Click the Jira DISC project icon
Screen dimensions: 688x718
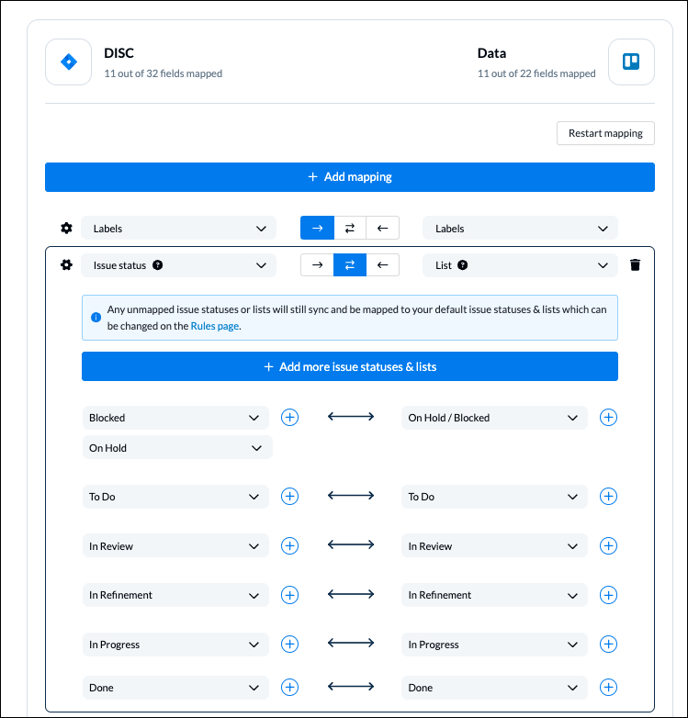[x=69, y=62]
